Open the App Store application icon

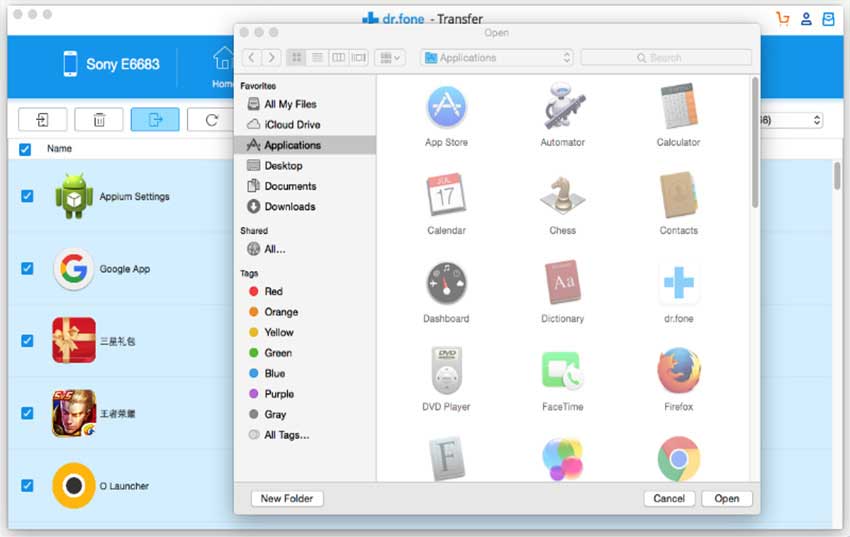click(446, 107)
